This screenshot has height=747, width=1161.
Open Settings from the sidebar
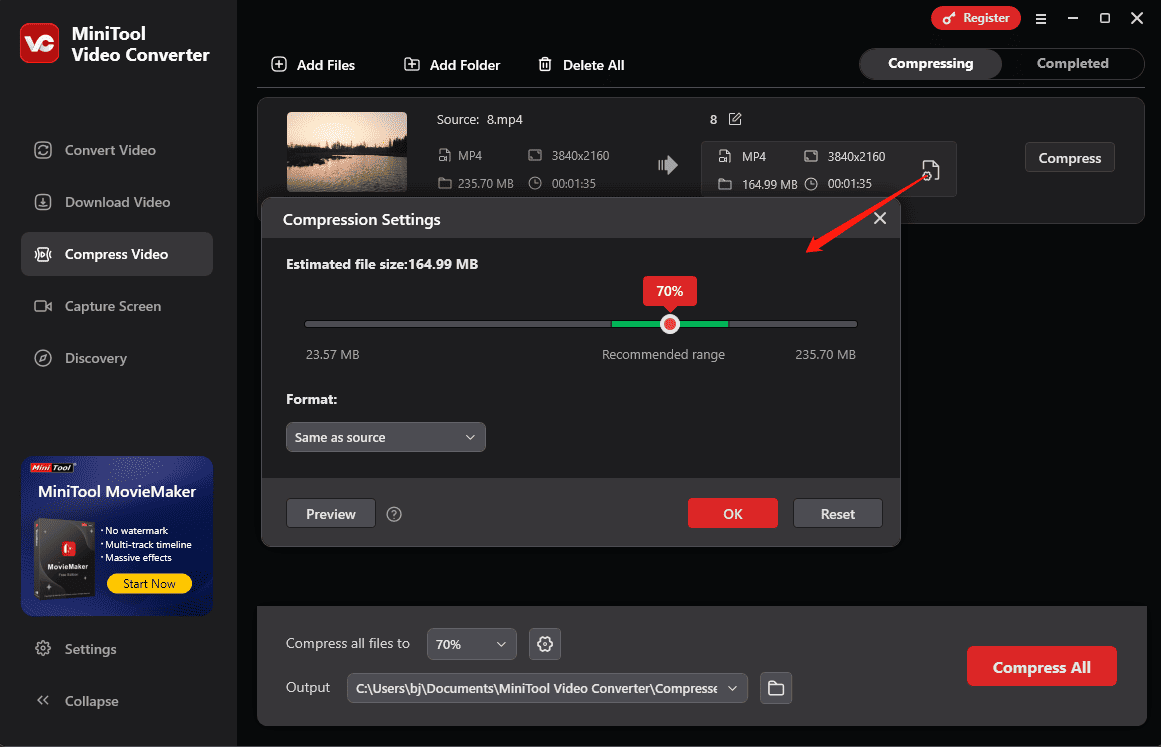[76, 649]
